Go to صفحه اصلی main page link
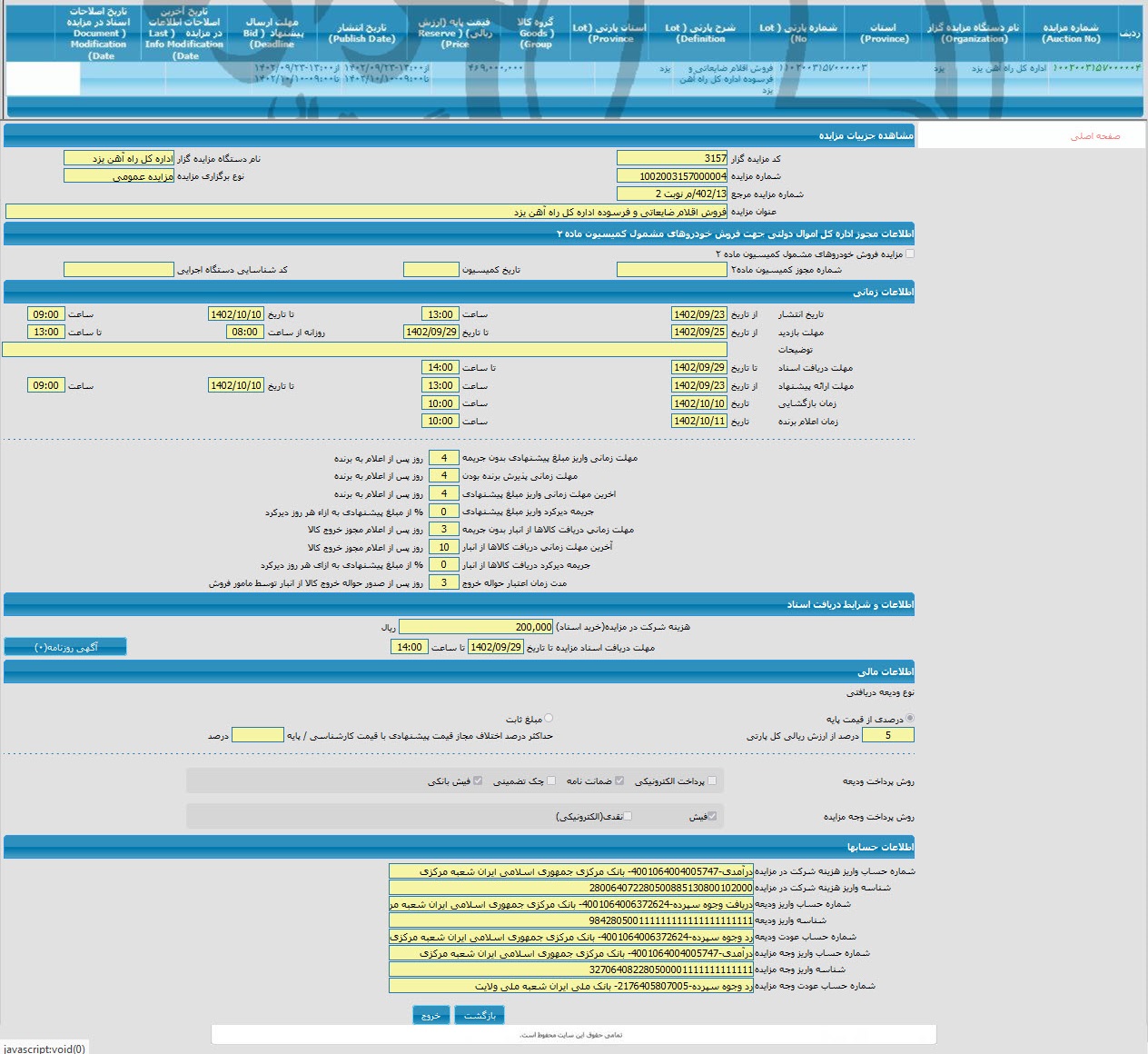Screen dimensions: 1148x1054 (x=1094, y=136)
